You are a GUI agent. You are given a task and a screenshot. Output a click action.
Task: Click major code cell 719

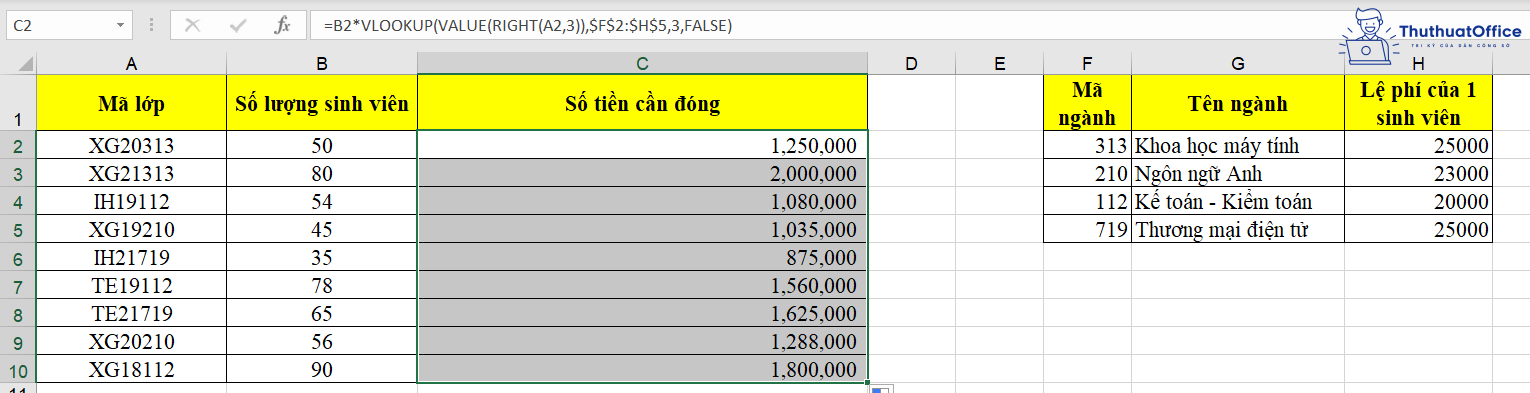coord(1087,229)
